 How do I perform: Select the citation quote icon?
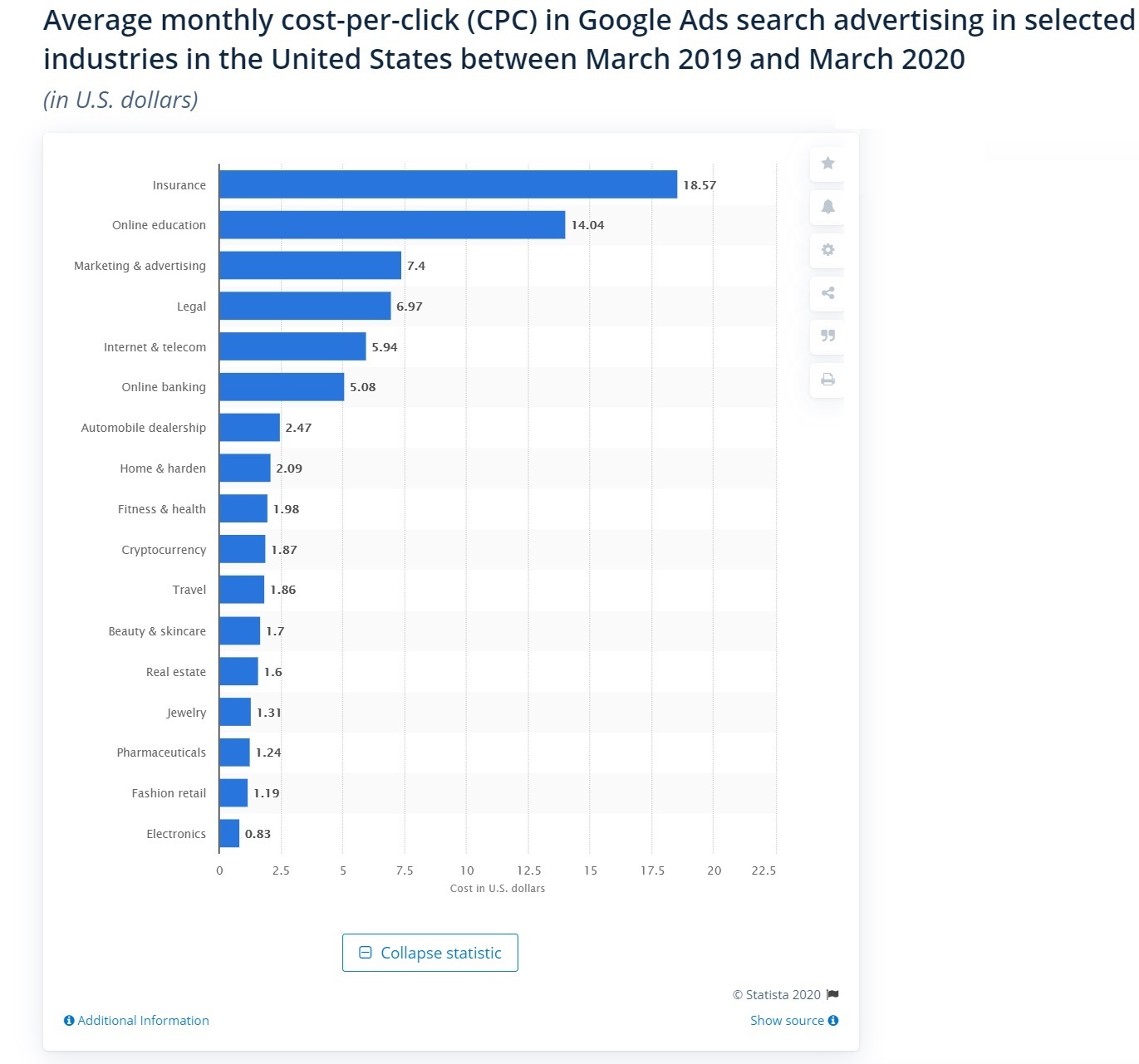(827, 336)
